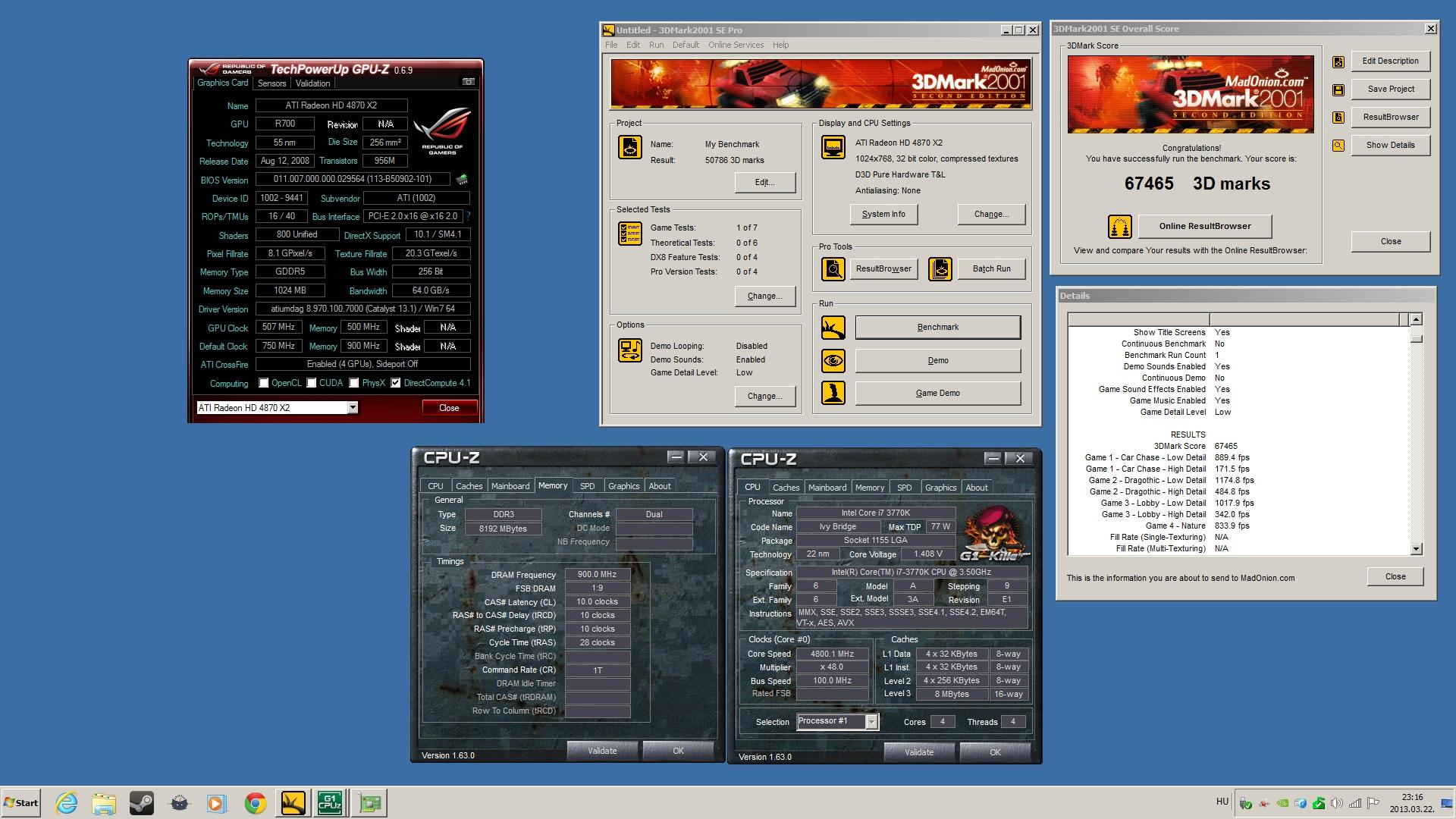
Task: Click the Online ResultBrowser button
Action: tap(1204, 226)
